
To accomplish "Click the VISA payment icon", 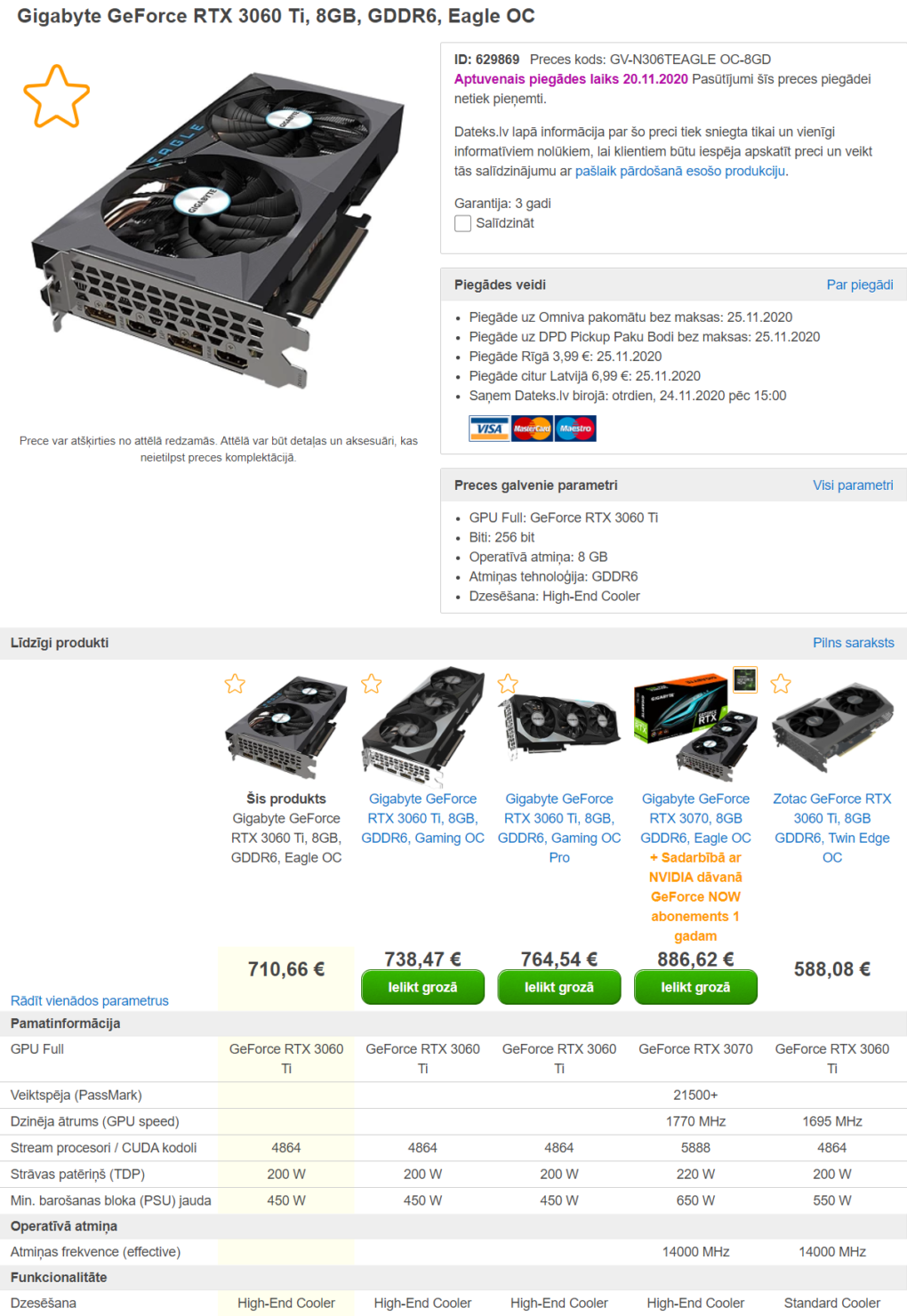I will pyautogui.click(x=489, y=429).
